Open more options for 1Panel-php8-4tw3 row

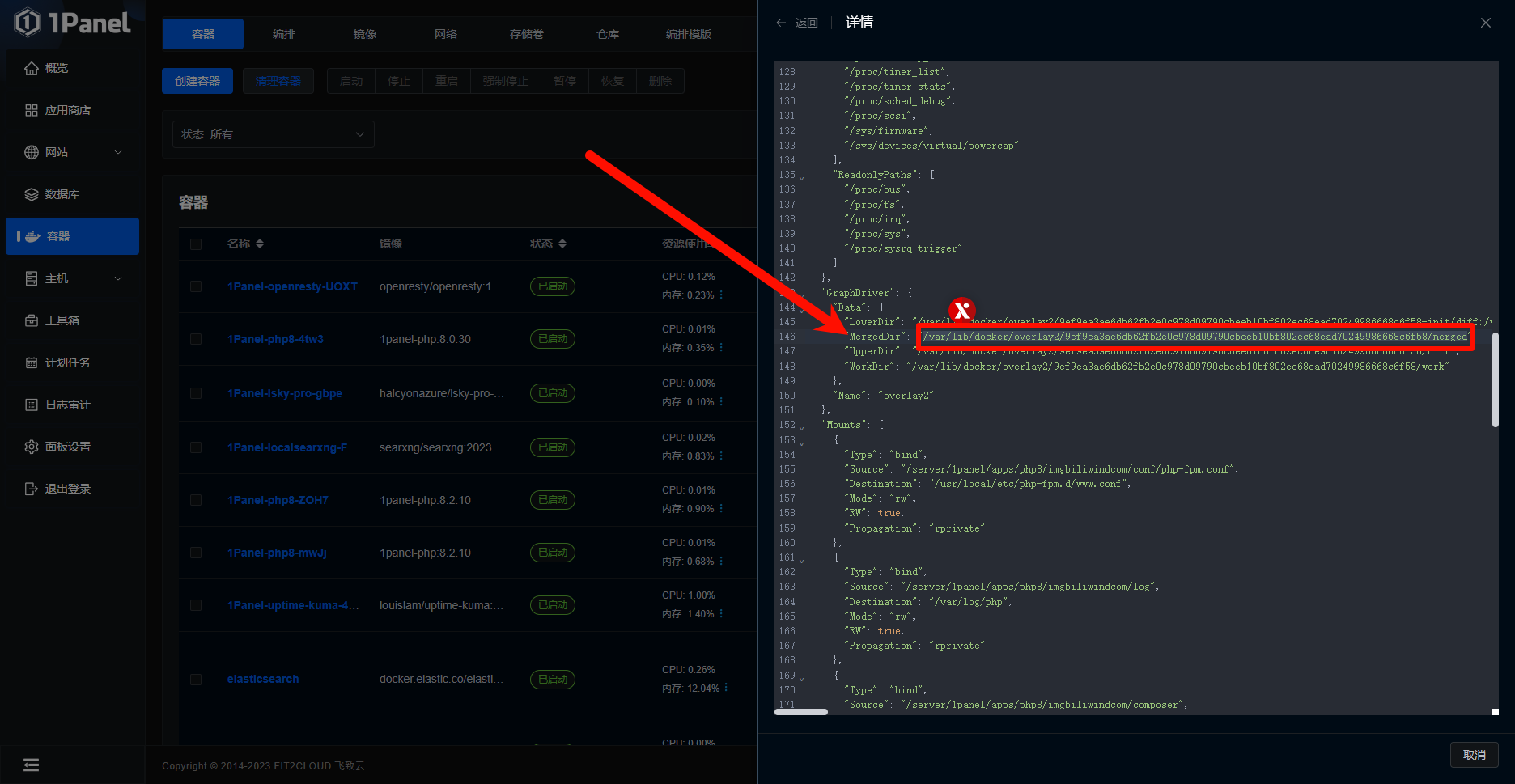[721, 348]
